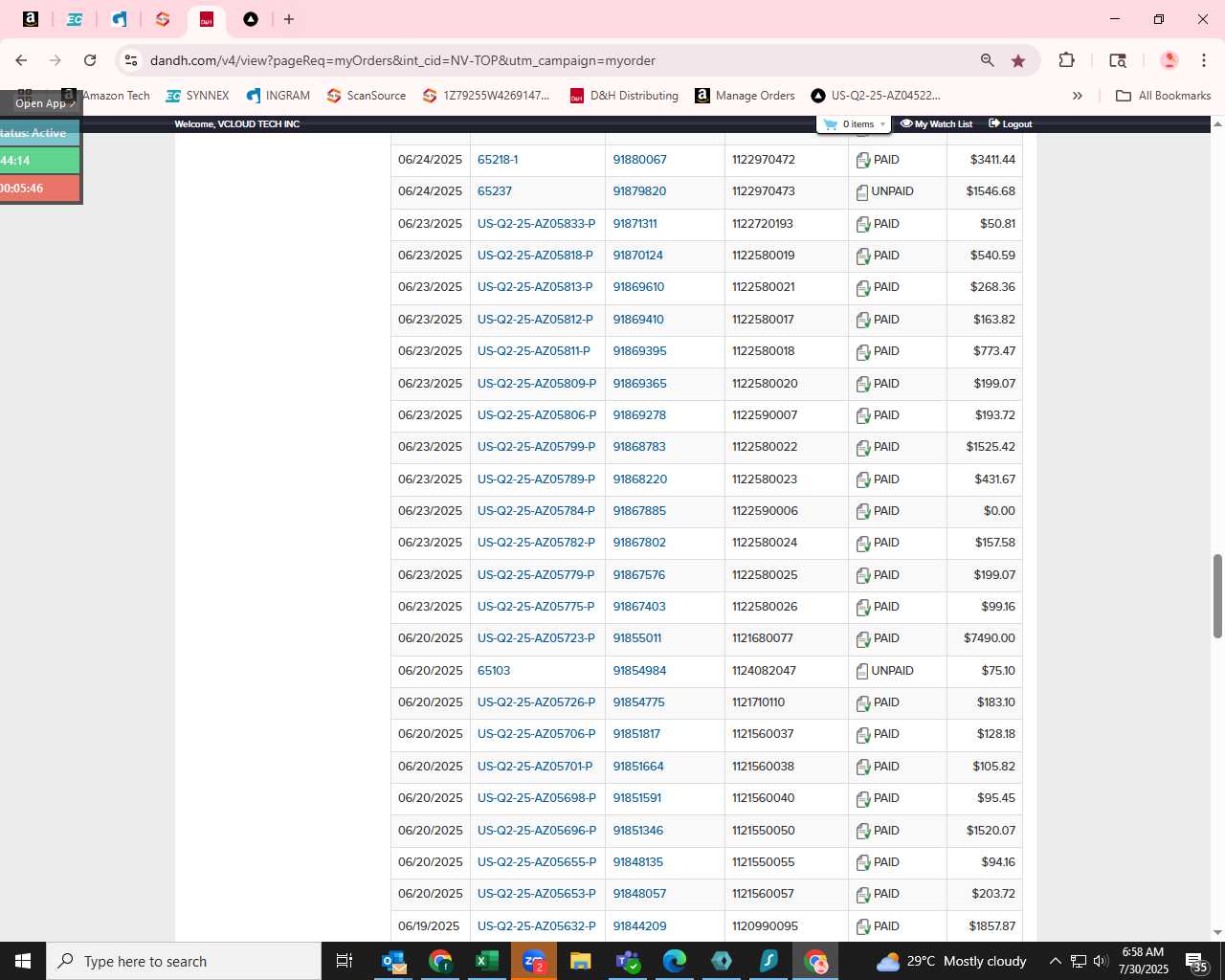Open PO link US-Q2-25-AZ05833-P
The height and width of the screenshot is (980, 1225).
[x=536, y=224]
